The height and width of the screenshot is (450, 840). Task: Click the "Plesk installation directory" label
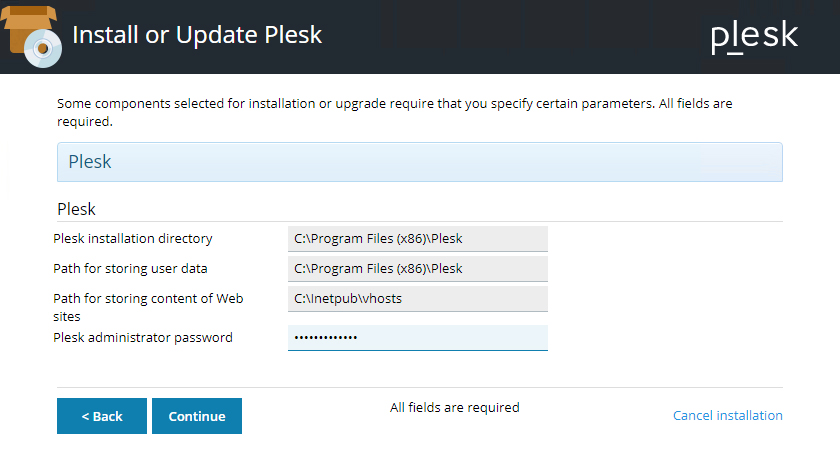(133, 239)
